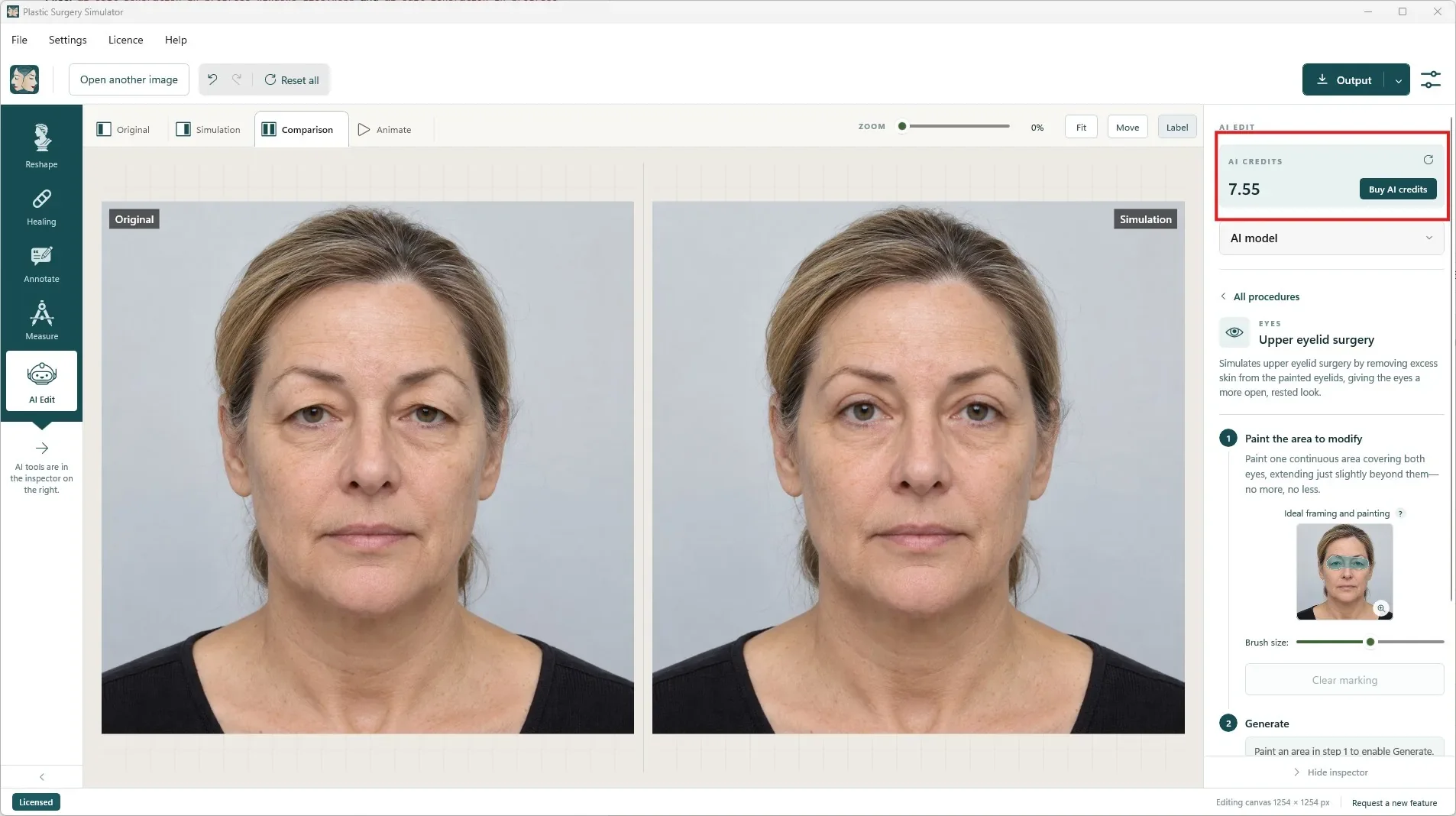The height and width of the screenshot is (816, 1456).
Task: Open the File menu
Action: coord(19,40)
